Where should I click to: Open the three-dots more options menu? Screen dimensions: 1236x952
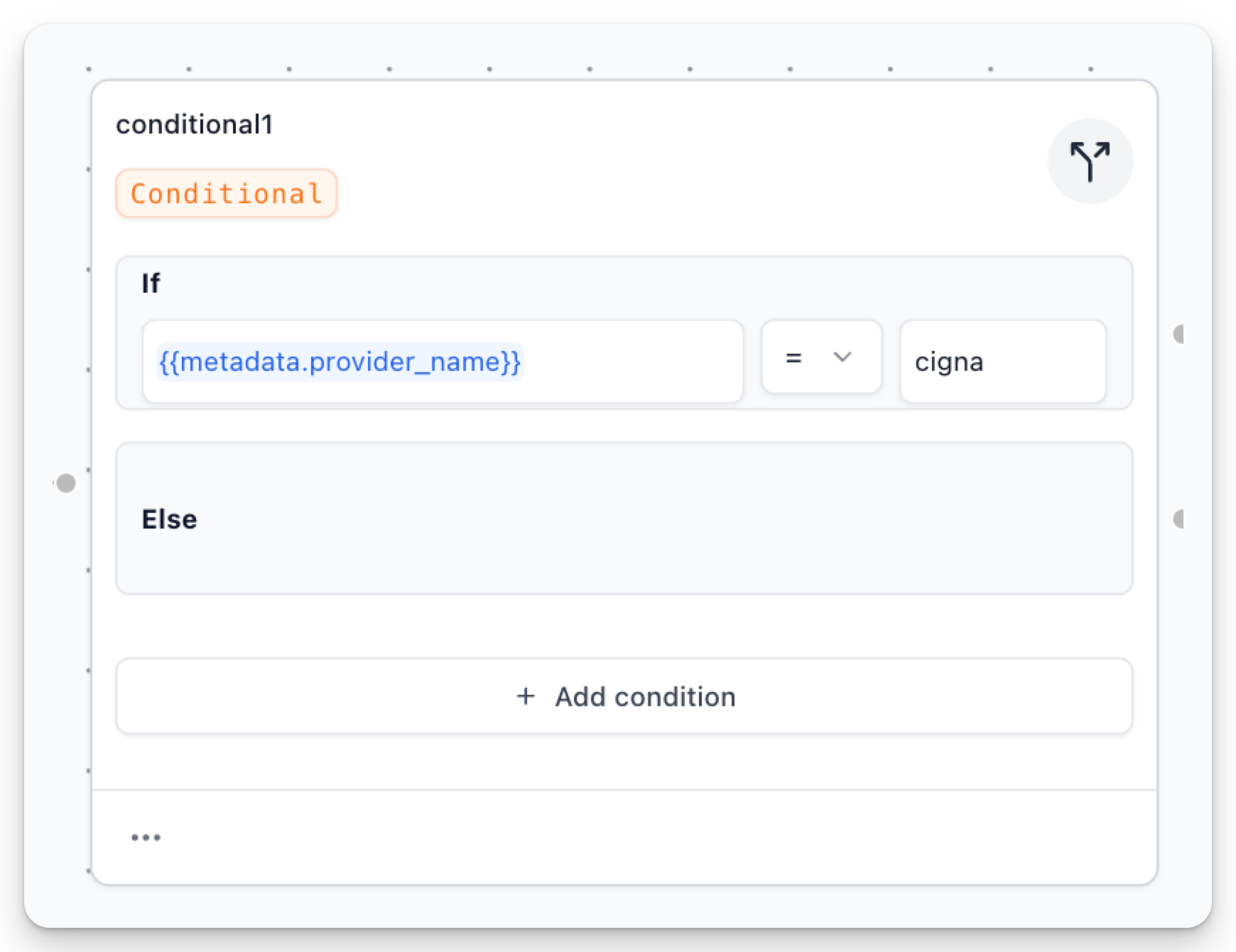(146, 838)
